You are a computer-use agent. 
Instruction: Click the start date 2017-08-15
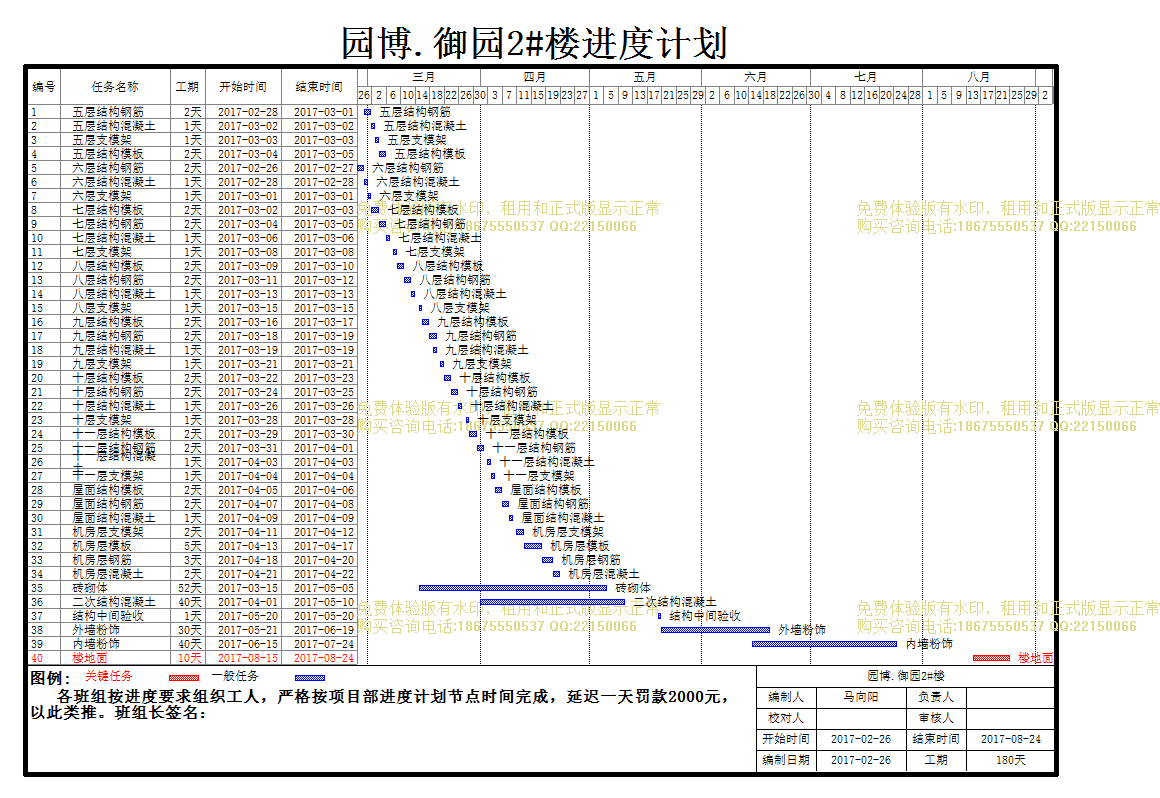click(x=248, y=658)
